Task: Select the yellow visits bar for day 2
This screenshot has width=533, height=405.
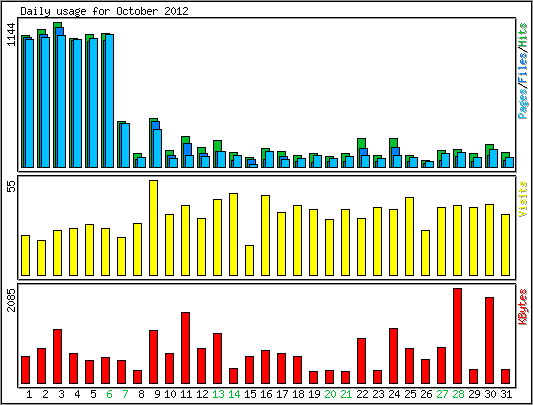Action: (x=41, y=258)
